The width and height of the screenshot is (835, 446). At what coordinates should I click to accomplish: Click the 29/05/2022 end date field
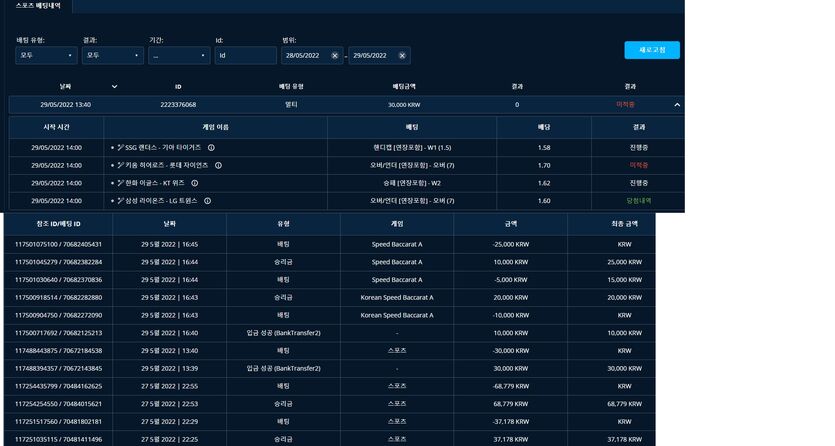(379, 55)
